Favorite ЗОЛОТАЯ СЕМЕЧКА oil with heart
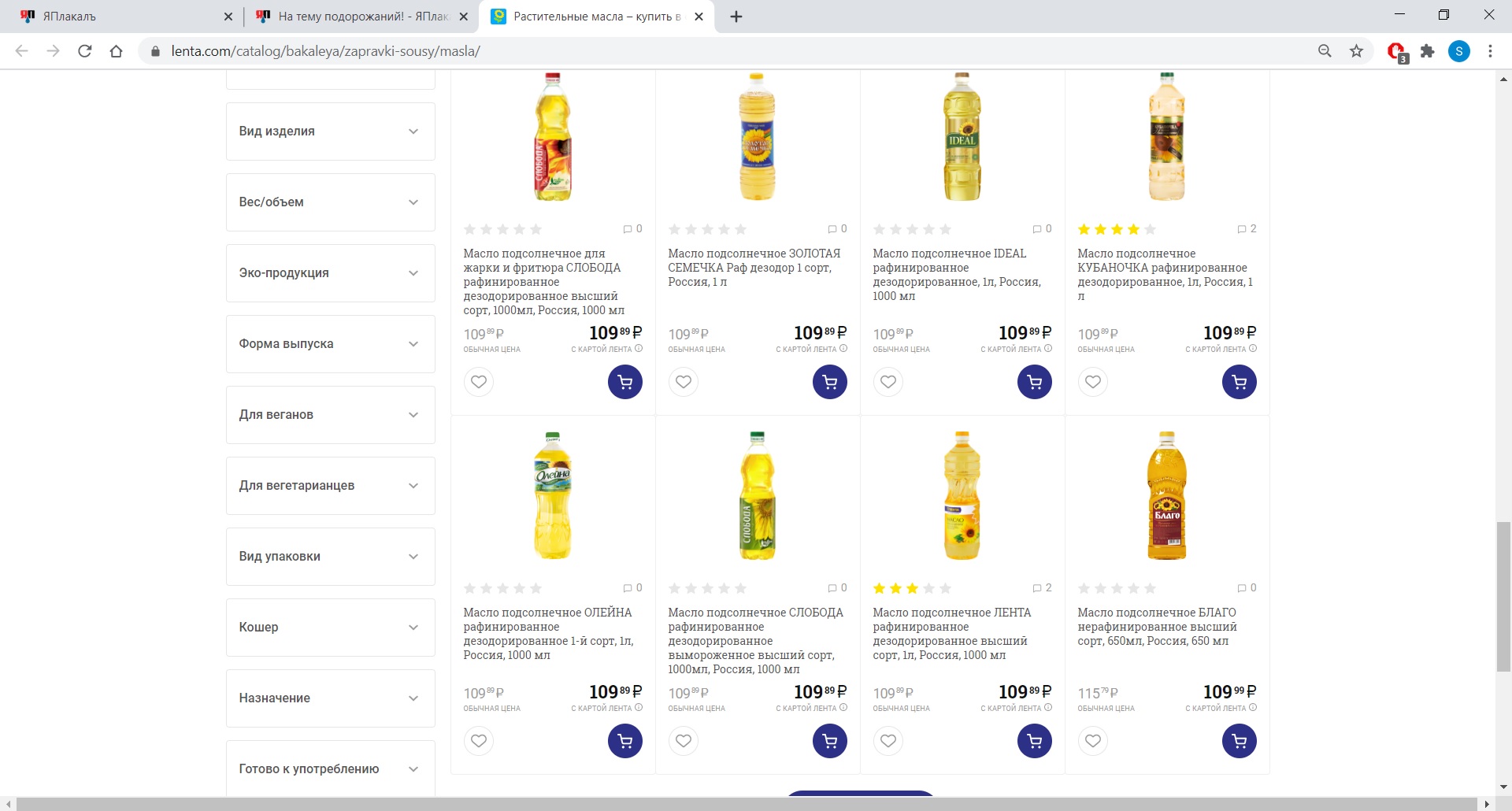 click(684, 382)
